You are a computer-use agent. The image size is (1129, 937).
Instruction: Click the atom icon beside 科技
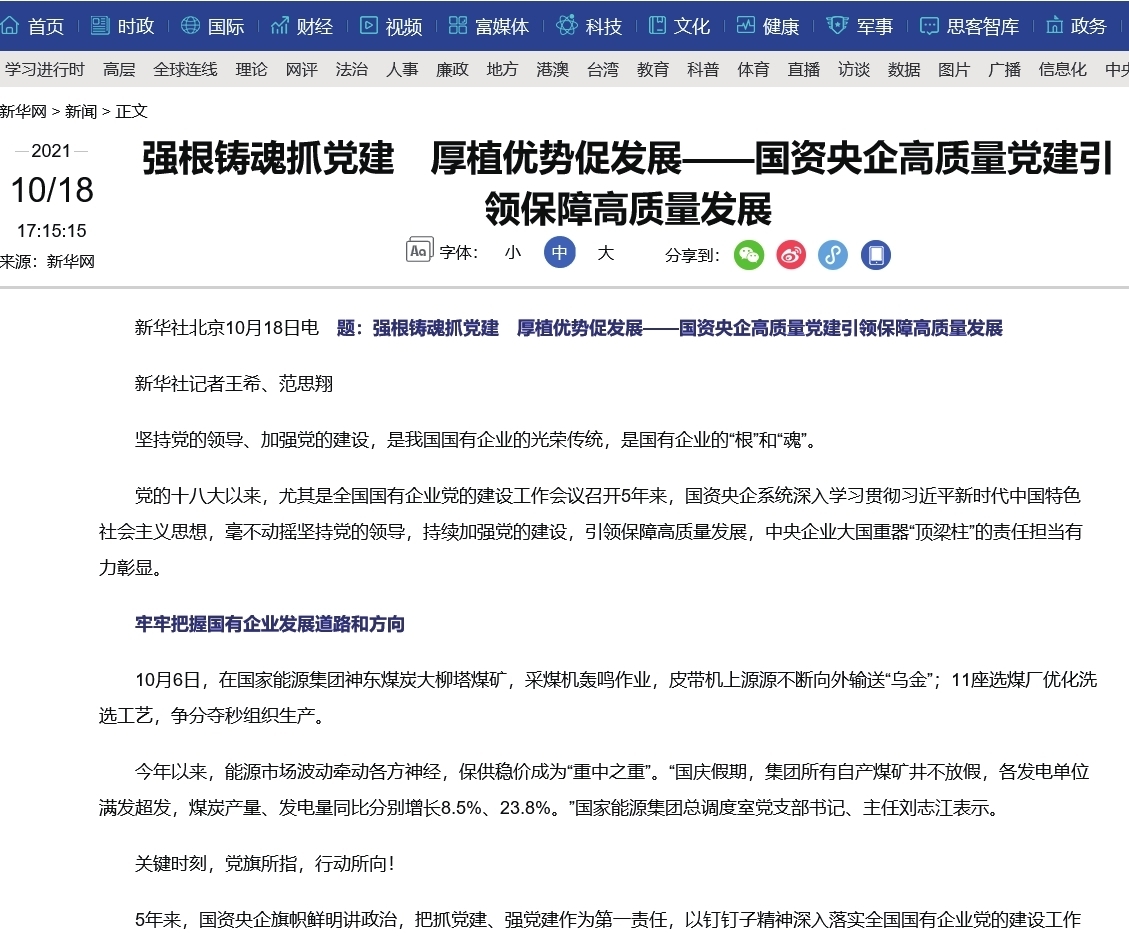pyautogui.click(x=567, y=26)
